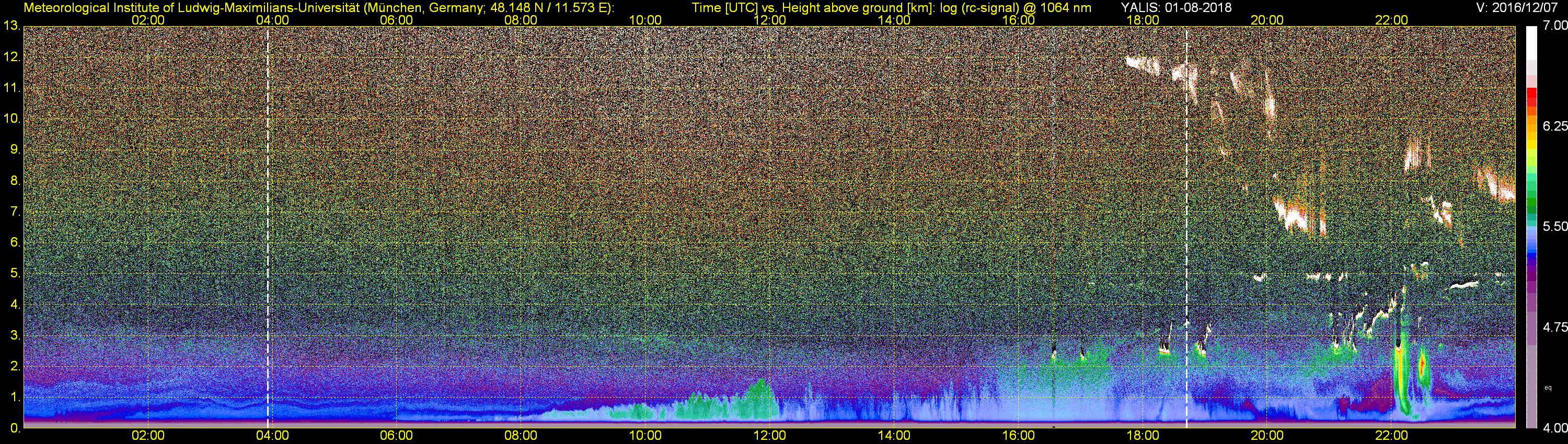Pick the 4 km height axis label
The image size is (1568, 444).
15,305
